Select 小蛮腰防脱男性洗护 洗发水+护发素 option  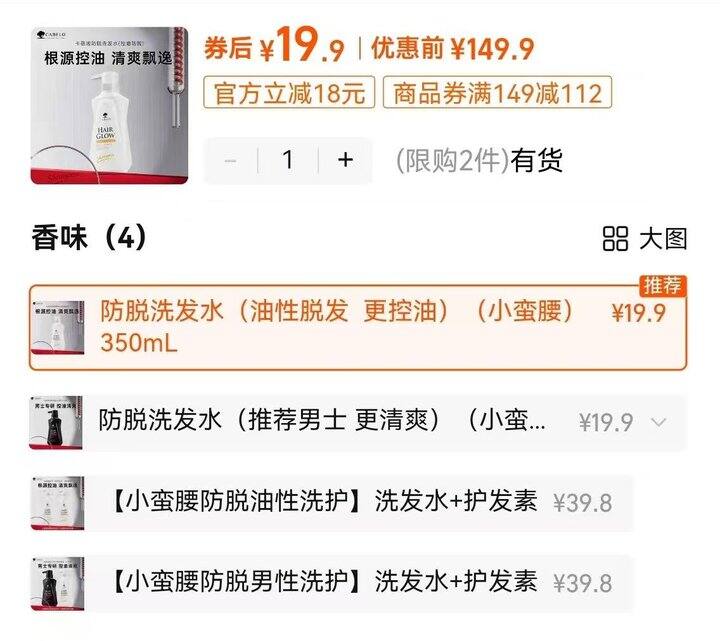[332, 583]
